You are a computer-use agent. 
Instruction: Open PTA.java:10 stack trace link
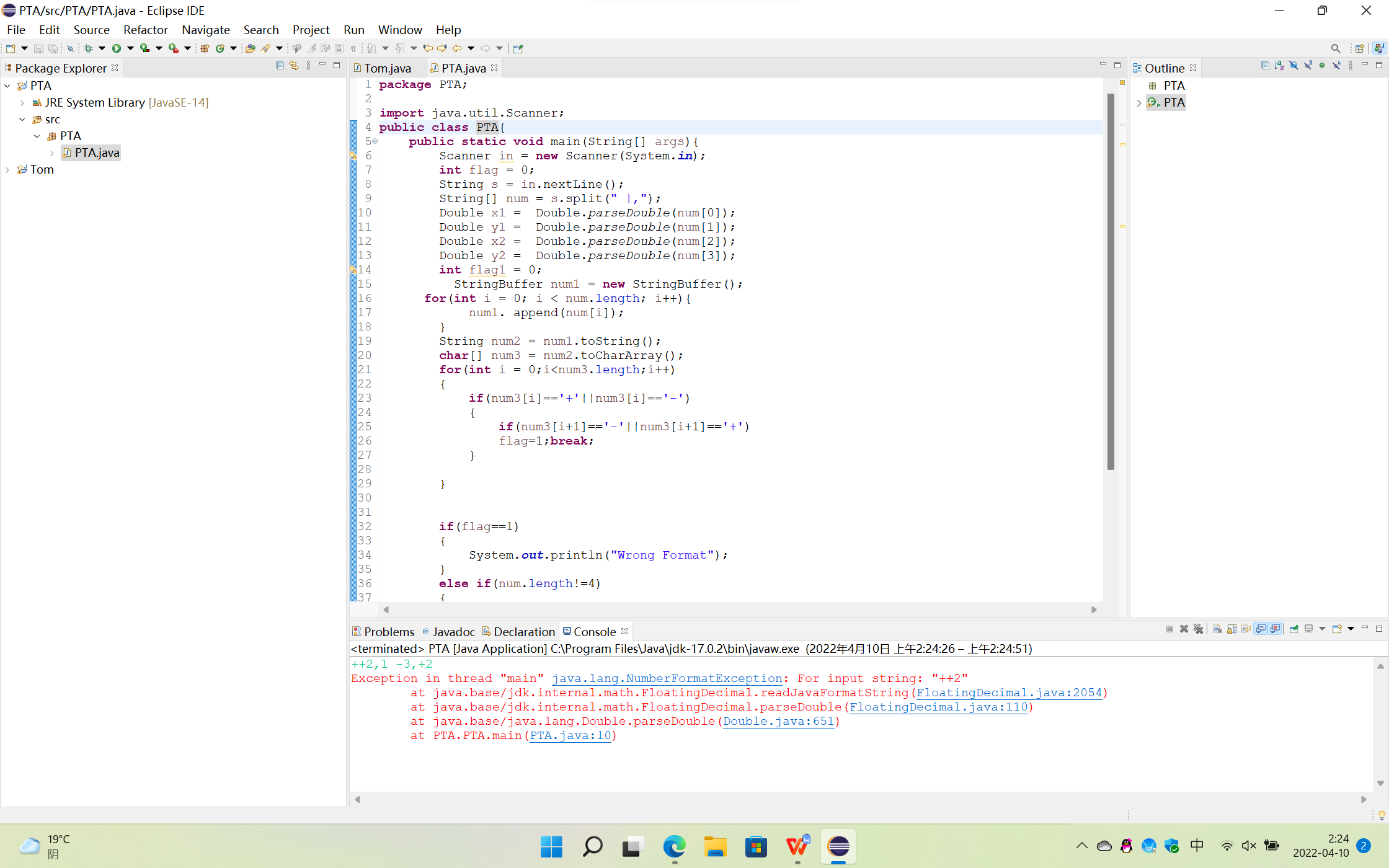[570, 735]
